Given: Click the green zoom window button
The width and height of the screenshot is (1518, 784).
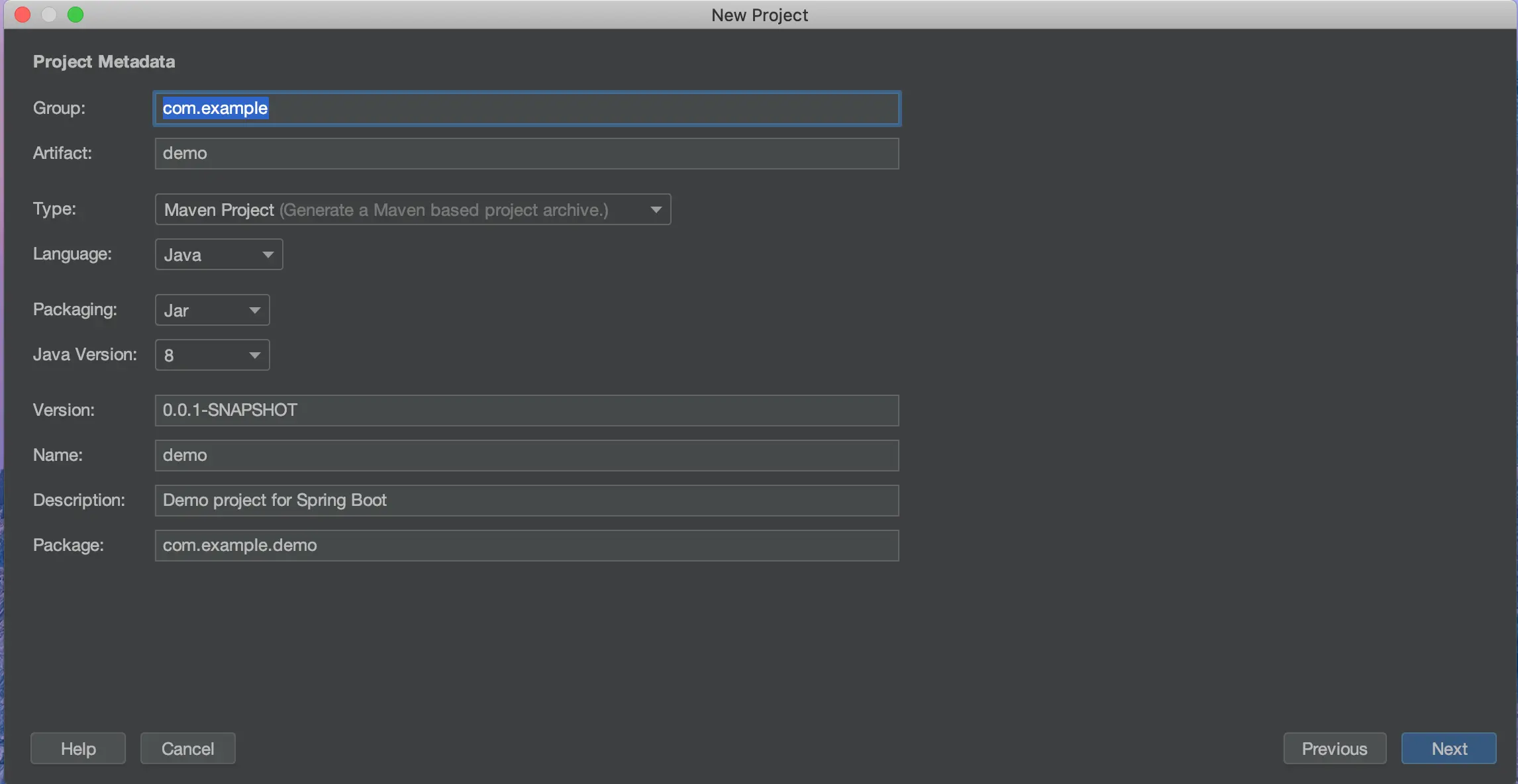Looking at the screenshot, I should coord(76,15).
